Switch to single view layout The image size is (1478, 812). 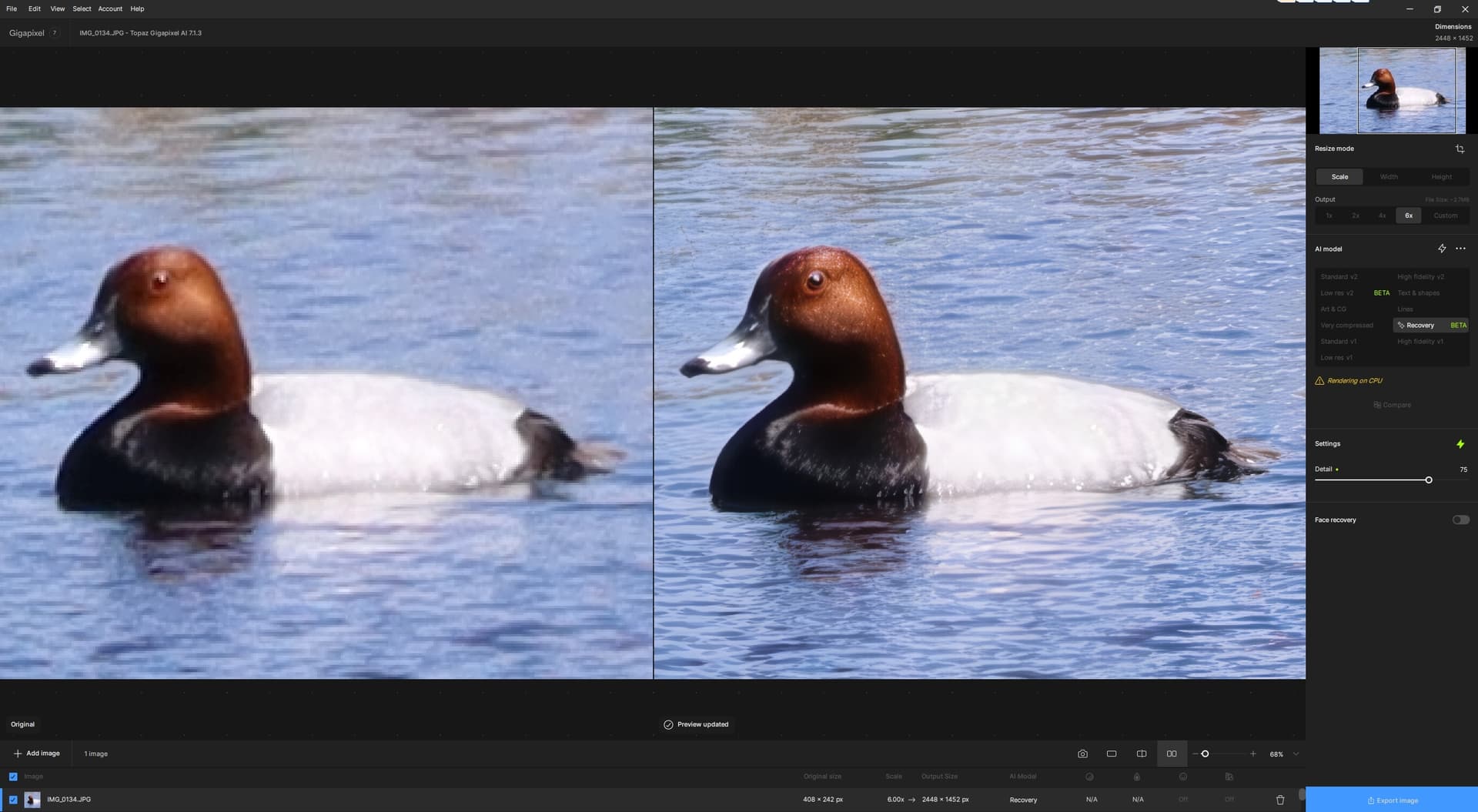(1112, 754)
